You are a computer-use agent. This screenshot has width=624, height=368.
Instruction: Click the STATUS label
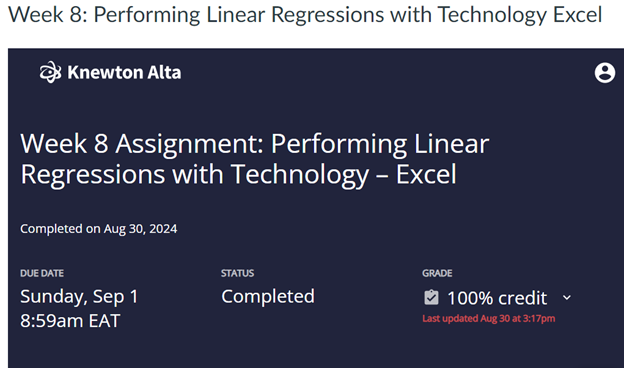click(x=238, y=273)
